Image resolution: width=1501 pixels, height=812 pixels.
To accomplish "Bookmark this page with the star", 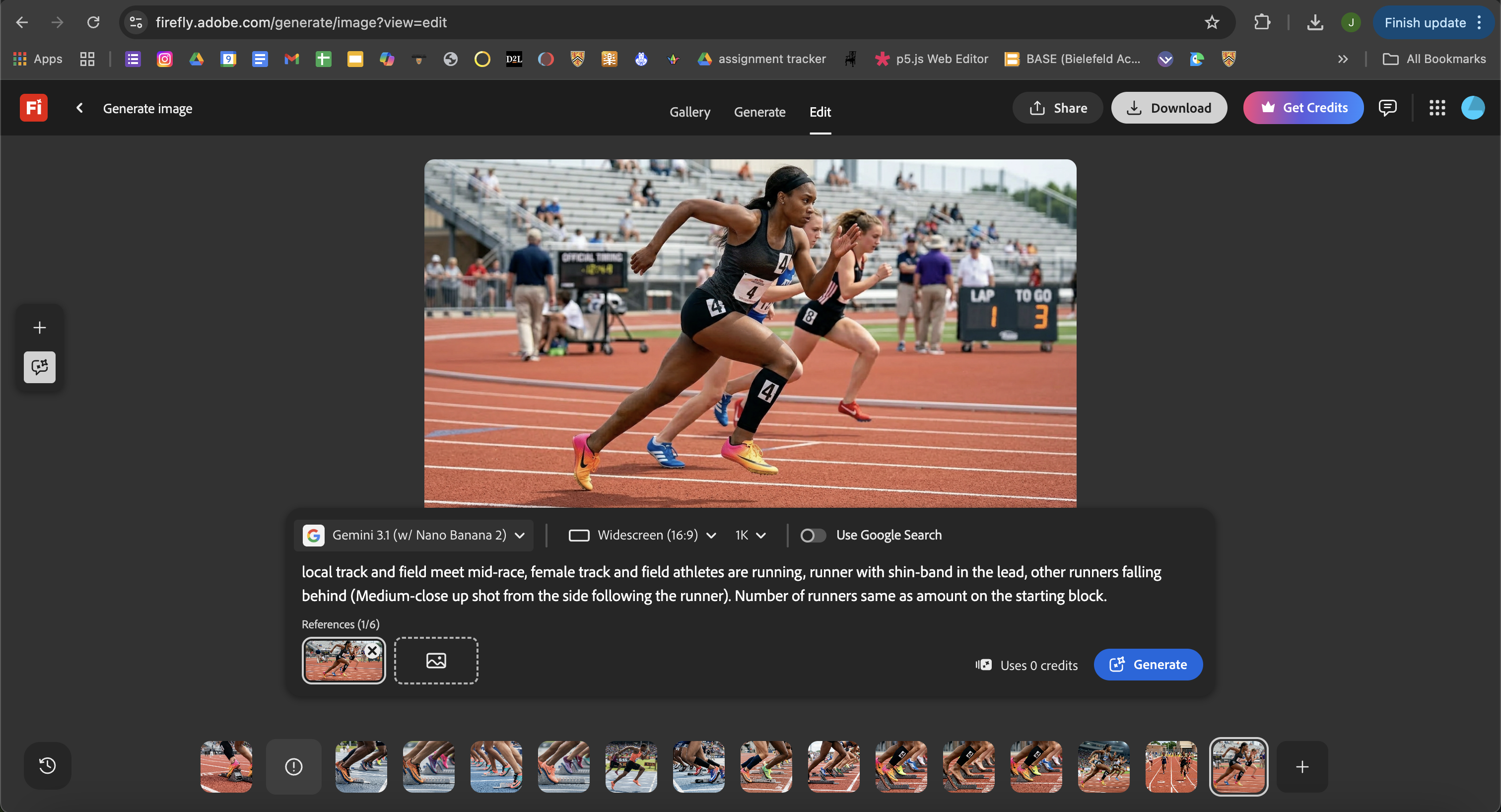I will click(x=1212, y=22).
